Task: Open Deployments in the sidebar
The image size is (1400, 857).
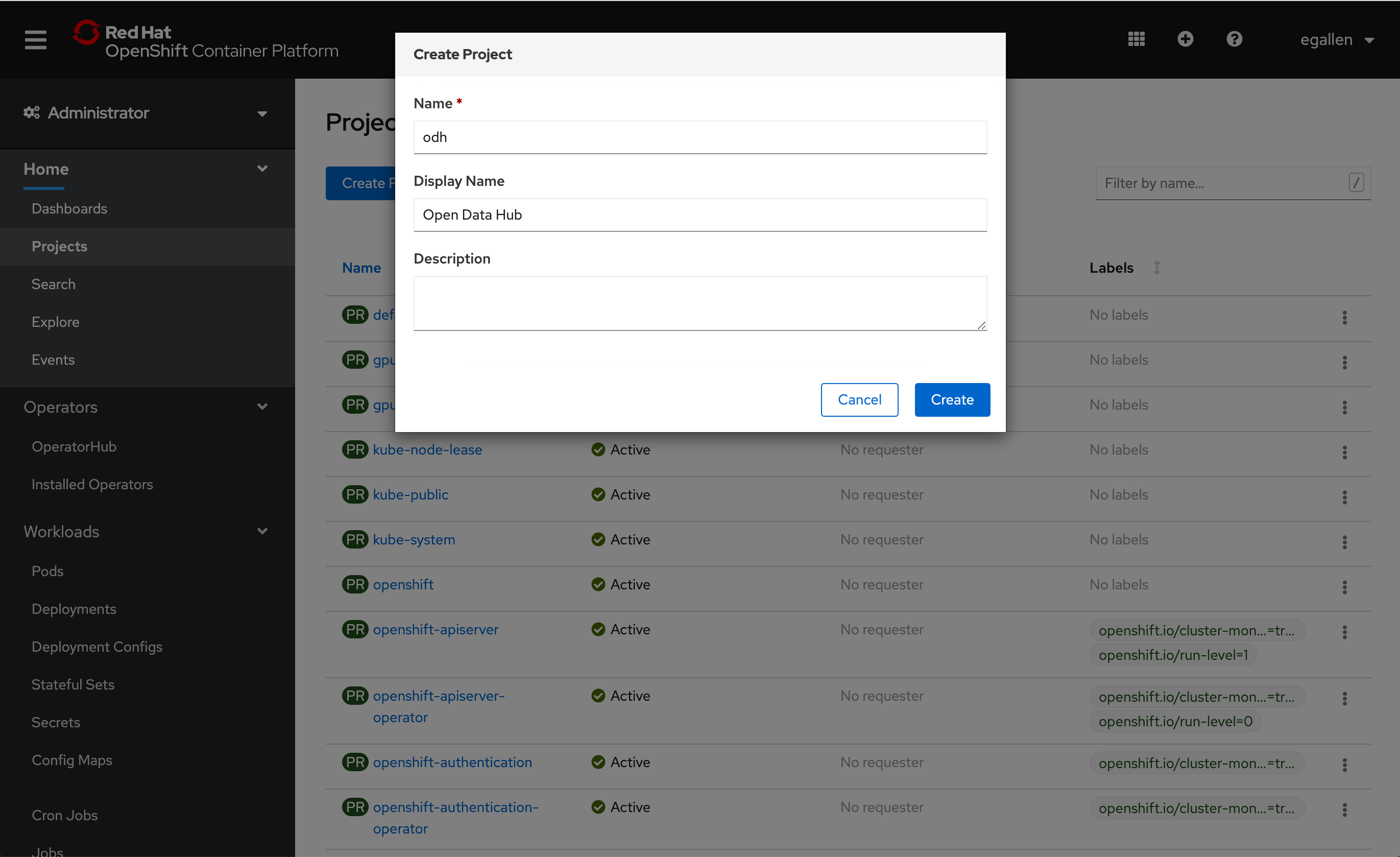Action: (x=74, y=609)
